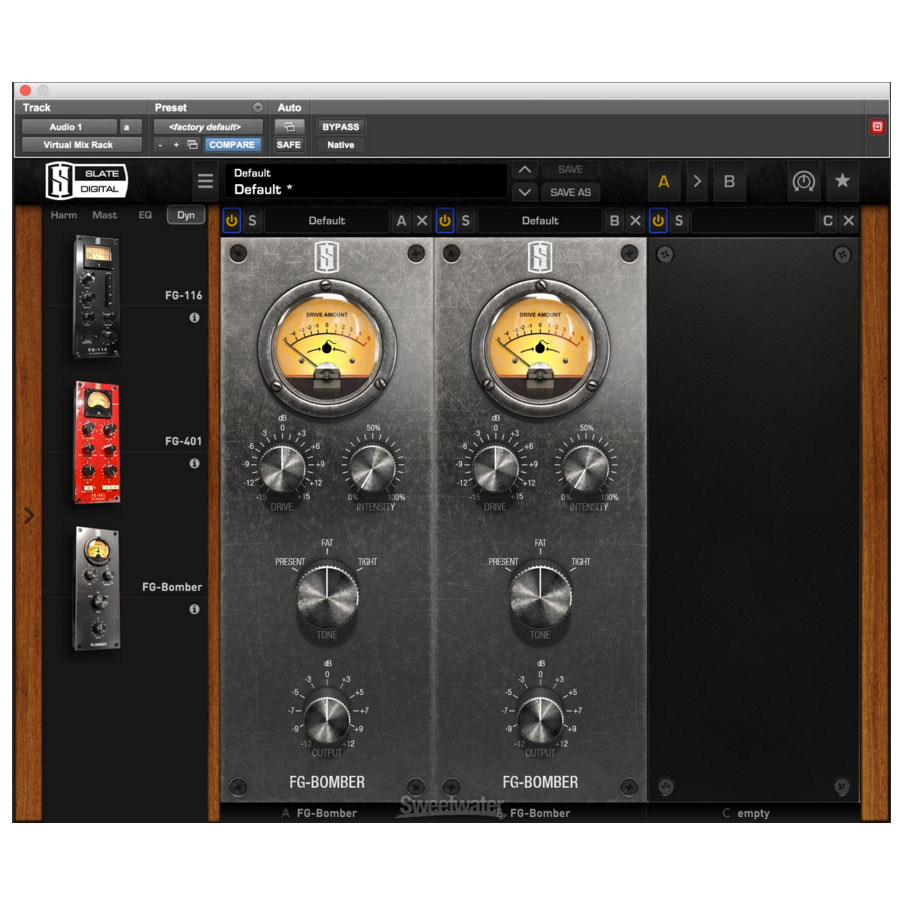Show info for FG-Bomber module
The height and width of the screenshot is (900, 900).
point(195,609)
